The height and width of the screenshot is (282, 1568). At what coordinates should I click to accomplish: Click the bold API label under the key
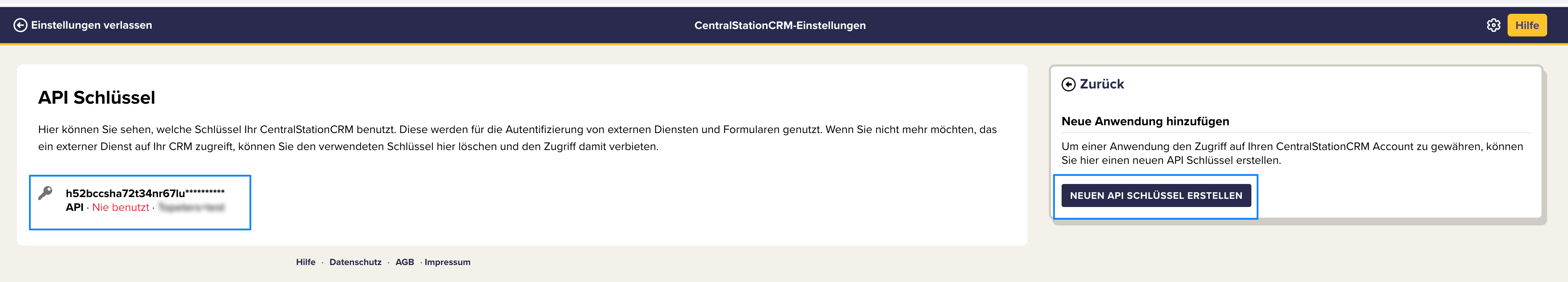[74, 208]
